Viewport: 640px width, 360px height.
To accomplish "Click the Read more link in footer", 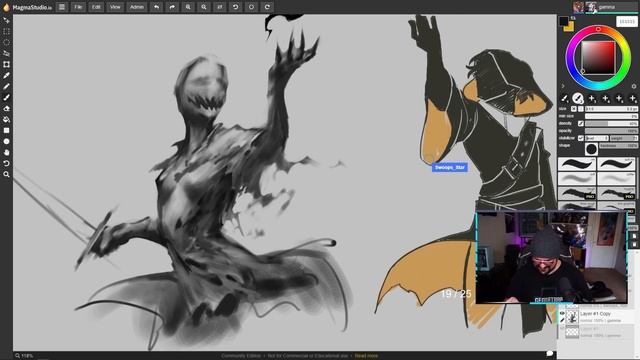I will click(366, 356).
